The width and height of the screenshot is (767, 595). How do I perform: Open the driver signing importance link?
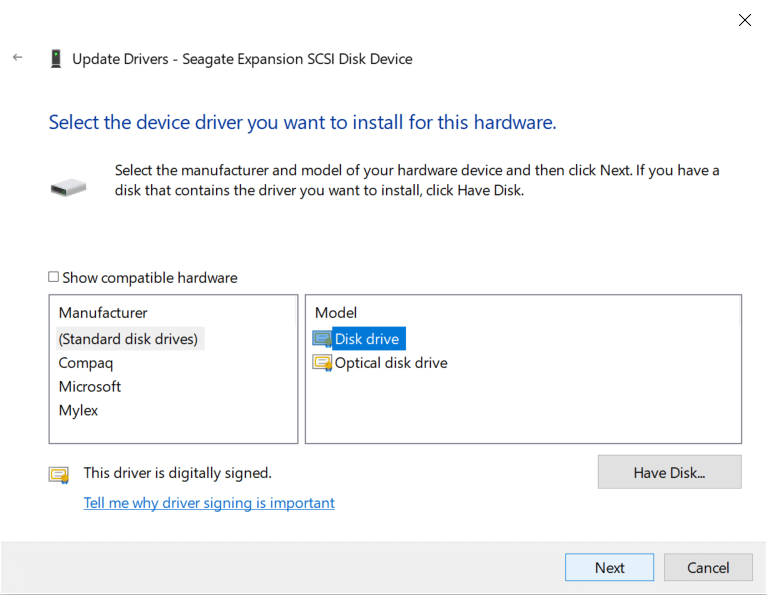click(209, 503)
